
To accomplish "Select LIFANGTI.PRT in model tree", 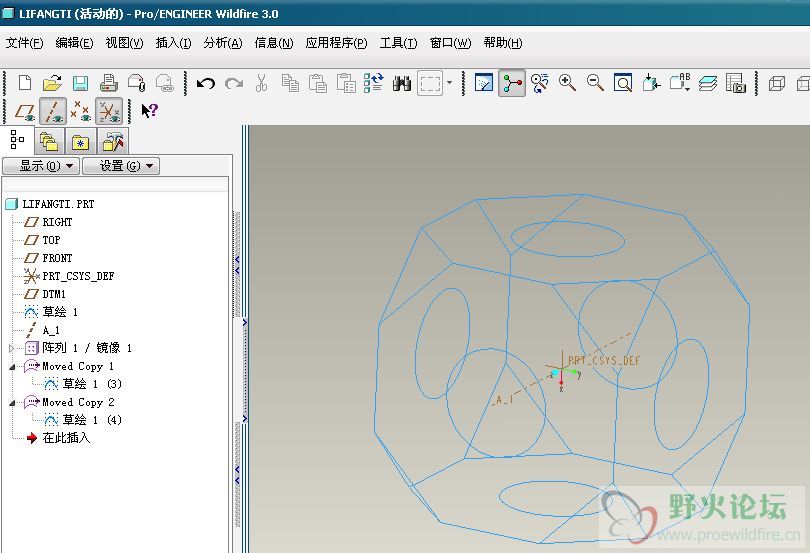I will click(58, 204).
